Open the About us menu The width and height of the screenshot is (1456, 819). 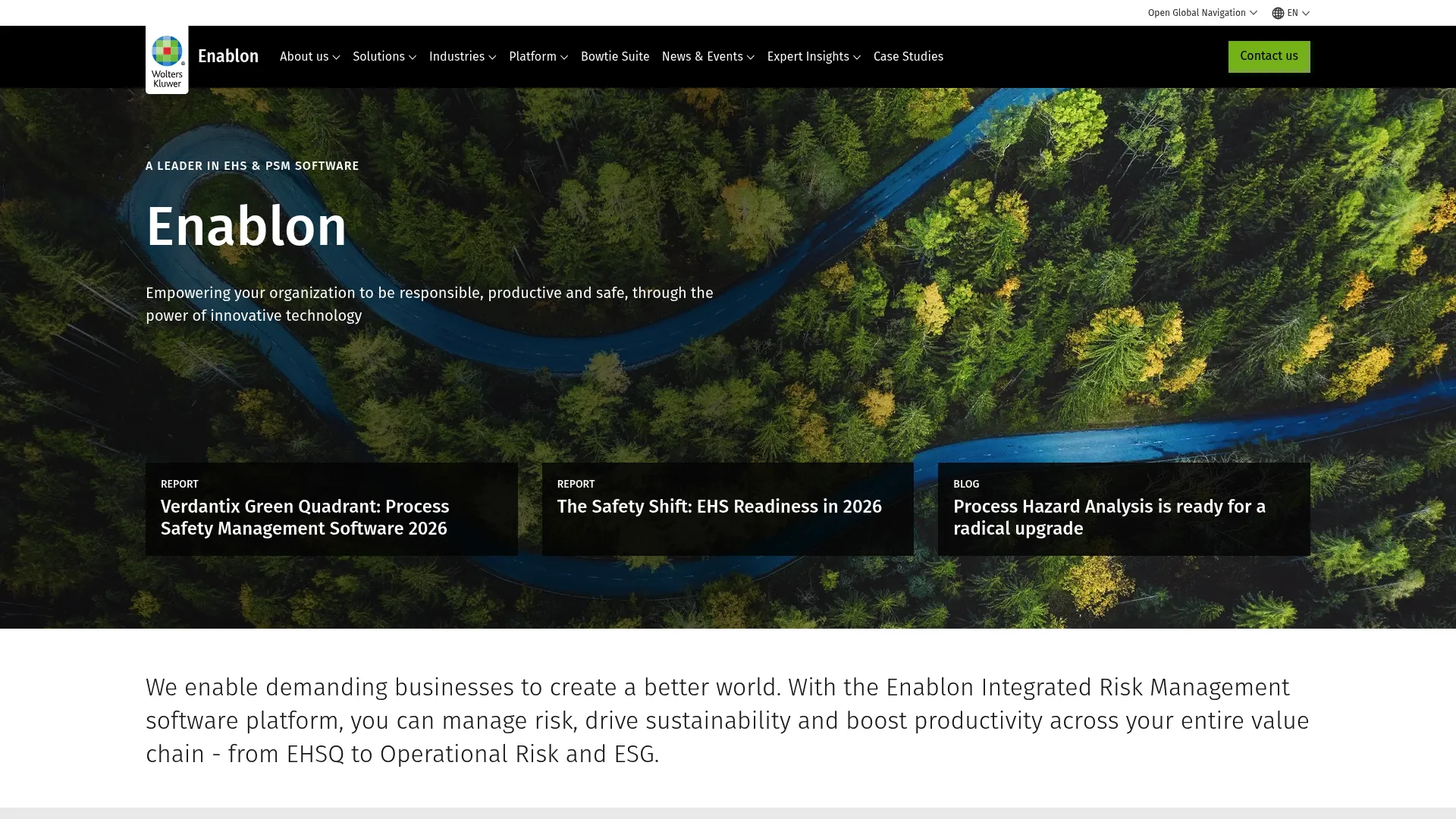309,57
